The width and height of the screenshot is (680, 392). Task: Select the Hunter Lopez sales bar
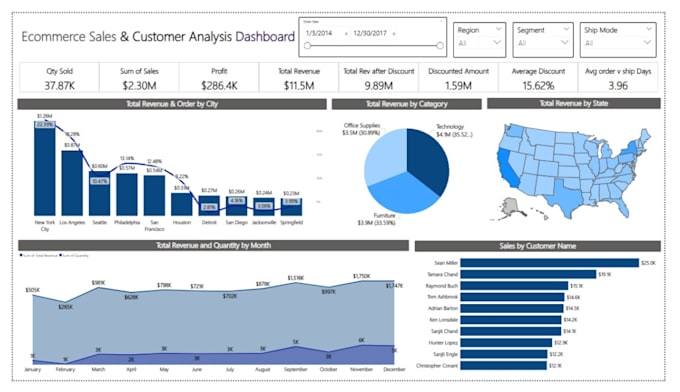506,343
